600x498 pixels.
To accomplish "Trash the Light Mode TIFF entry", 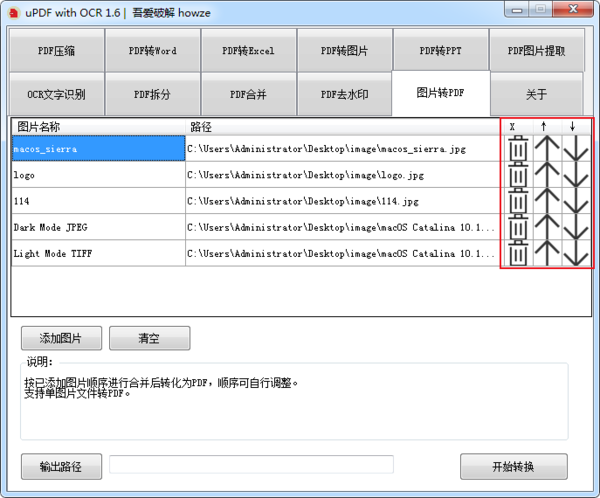I will [518, 253].
